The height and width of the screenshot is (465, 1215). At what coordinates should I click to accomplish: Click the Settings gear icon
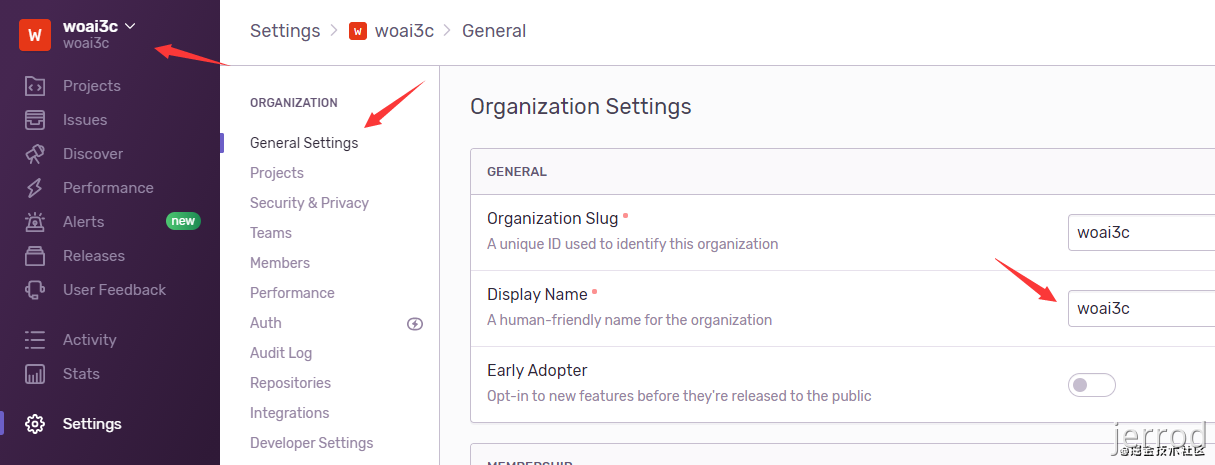coord(35,424)
